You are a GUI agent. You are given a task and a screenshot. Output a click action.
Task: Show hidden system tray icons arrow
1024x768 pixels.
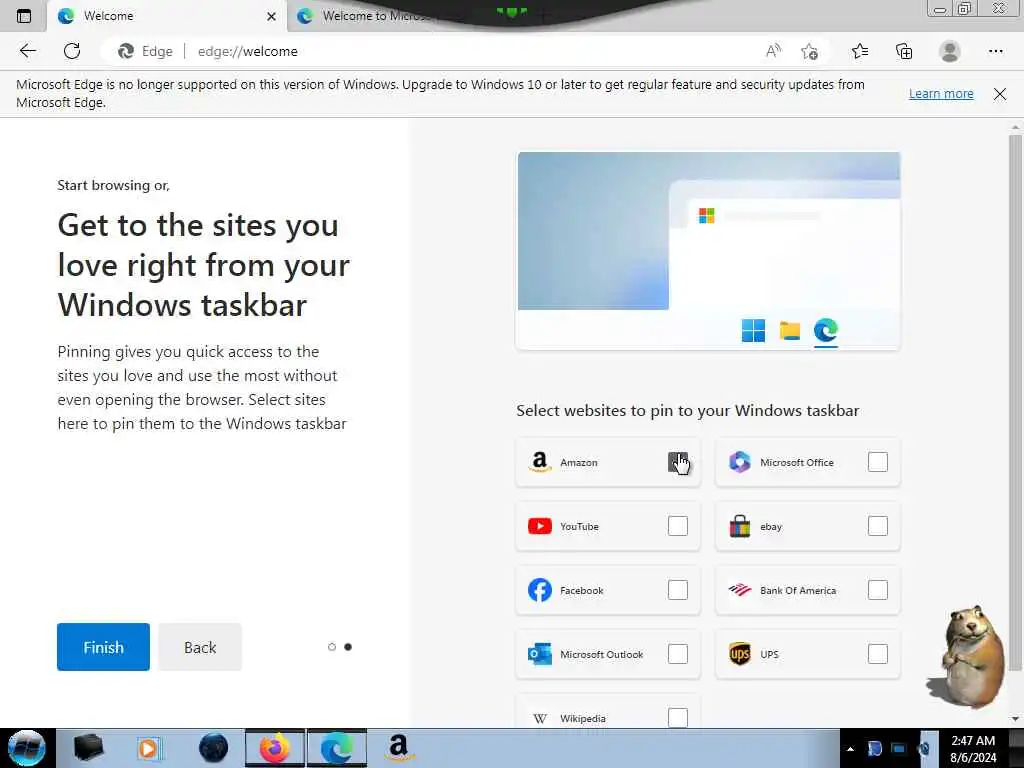pyautogui.click(x=850, y=749)
